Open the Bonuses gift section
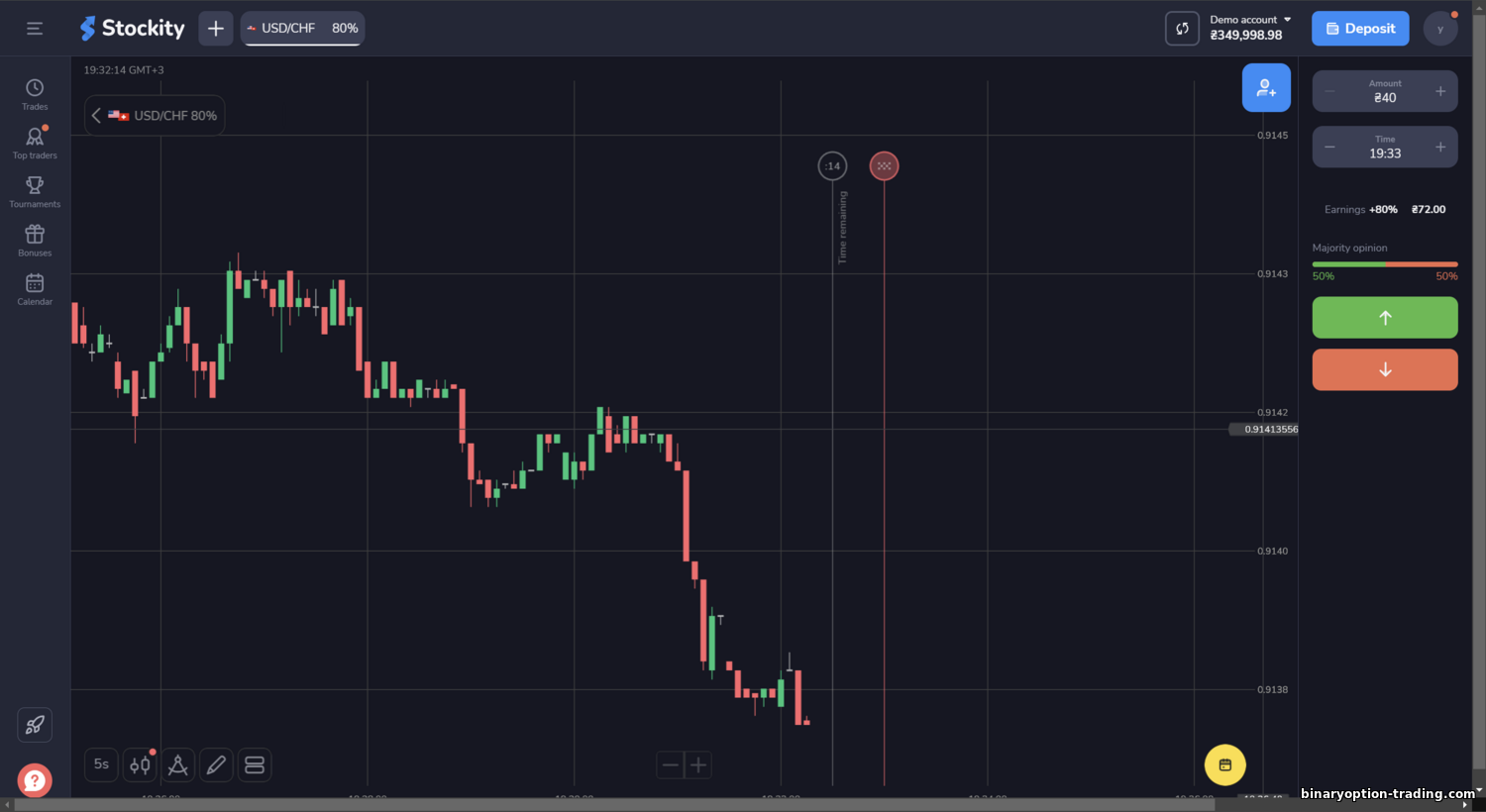The image size is (1486, 812). point(35,240)
